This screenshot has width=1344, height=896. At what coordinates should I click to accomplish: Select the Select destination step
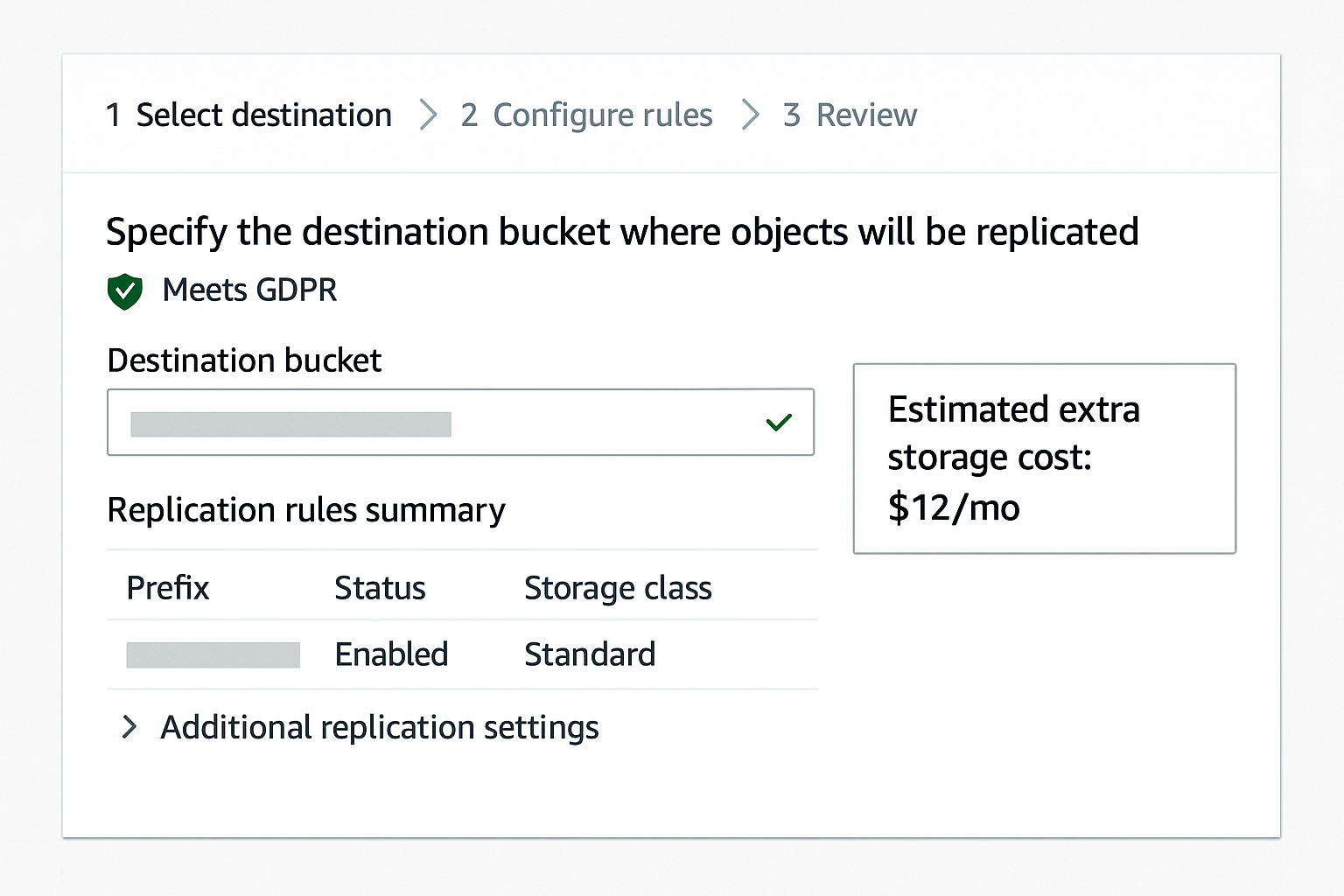[x=248, y=115]
